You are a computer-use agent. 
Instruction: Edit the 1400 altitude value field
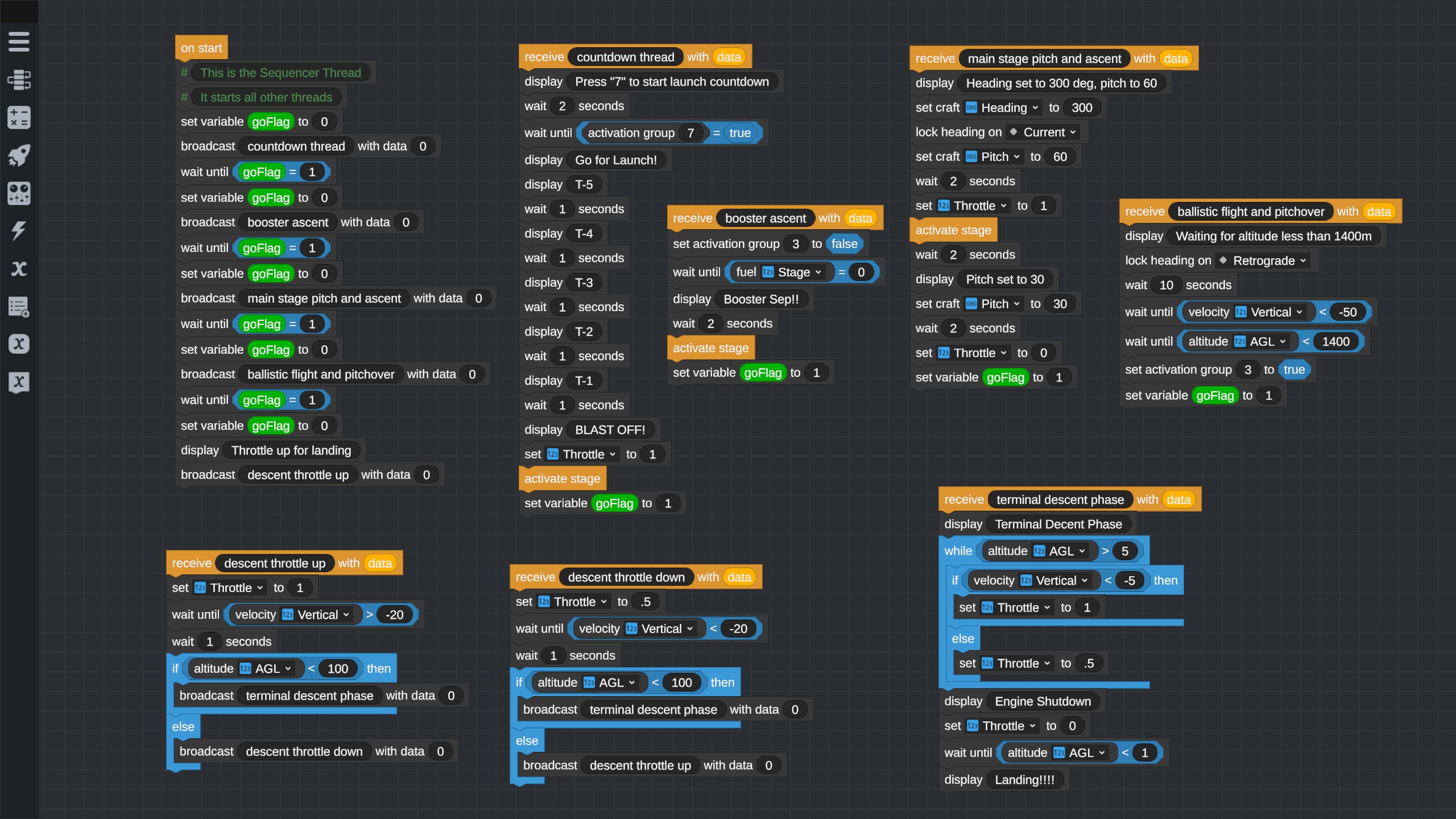(1335, 342)
